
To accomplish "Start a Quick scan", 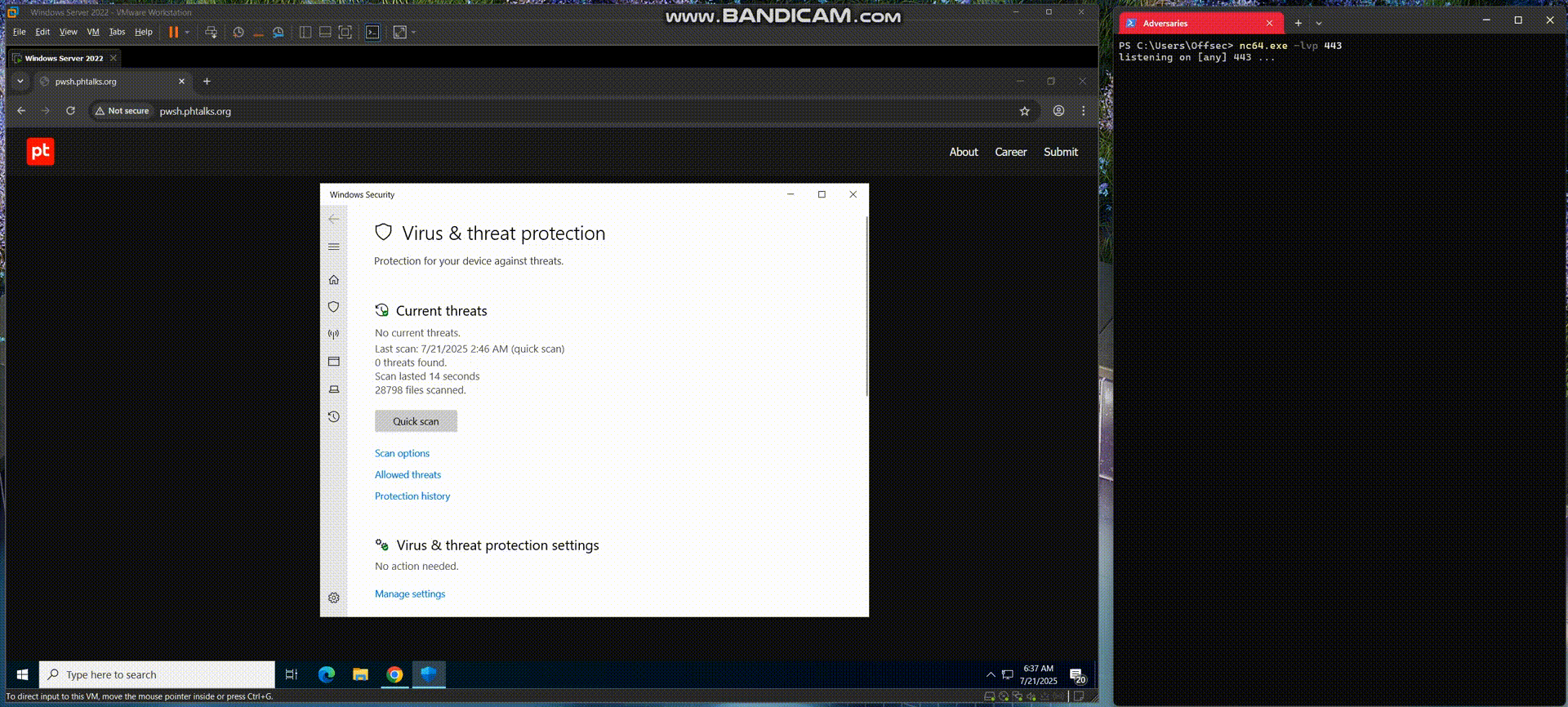I will click(x=416, y=421).
